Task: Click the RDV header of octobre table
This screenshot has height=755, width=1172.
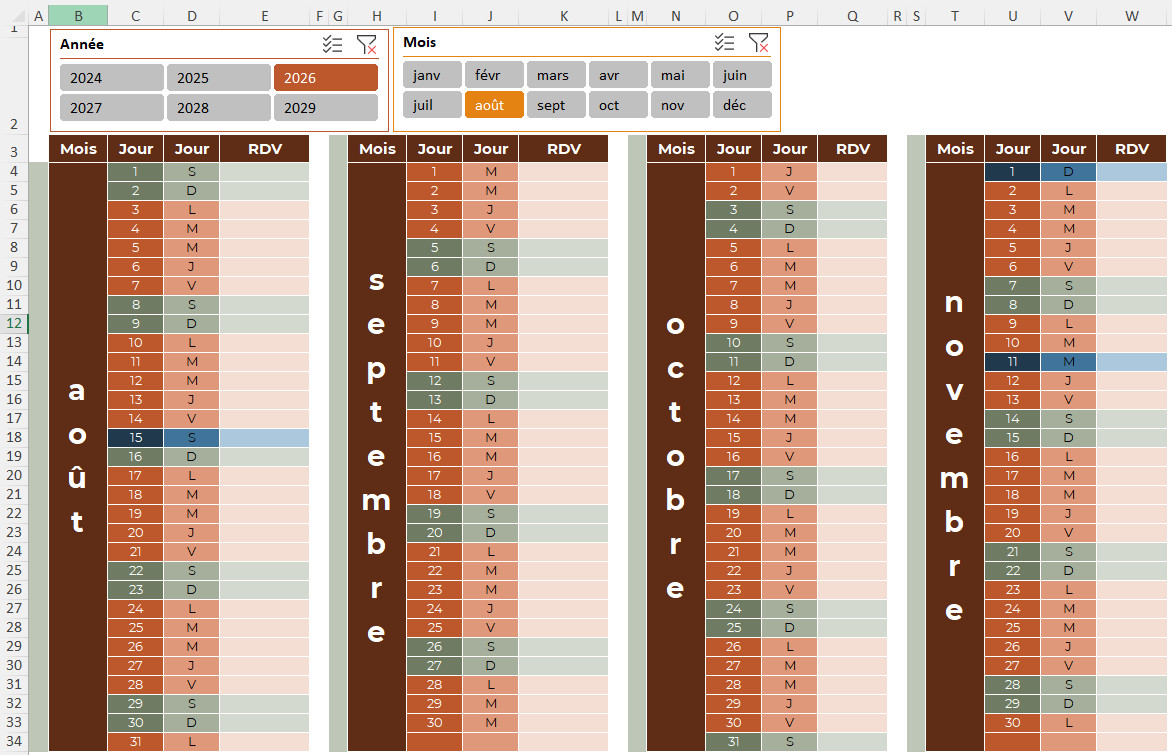Action: pyautogui.click(x=853, y=149)
